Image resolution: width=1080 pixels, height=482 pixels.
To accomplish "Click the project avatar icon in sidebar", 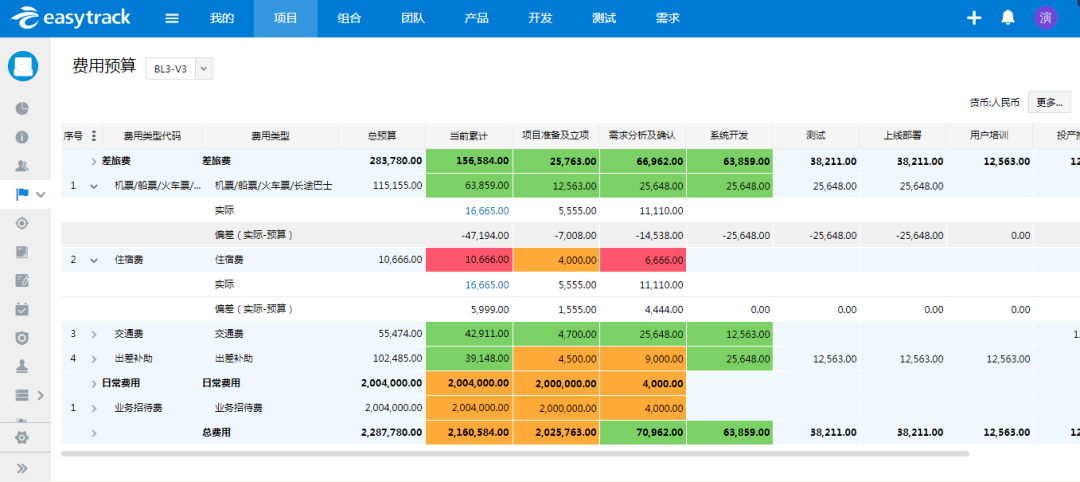I will point(23,67).
